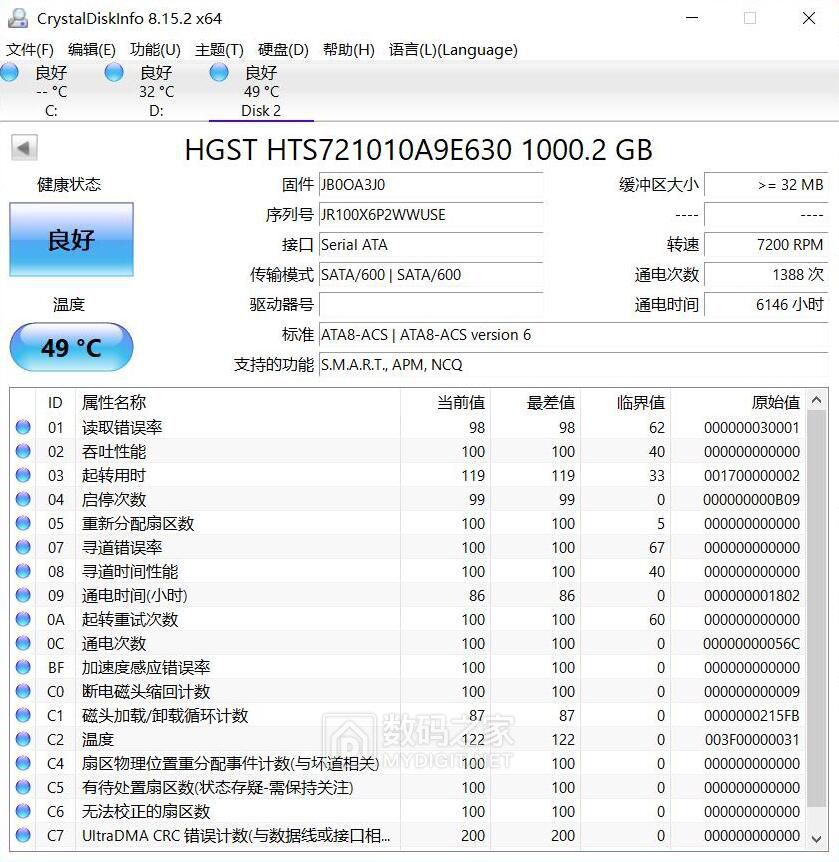Click the 缓冲区大小 >= 32 MB value
839x862 pixels.
(766, 185)
